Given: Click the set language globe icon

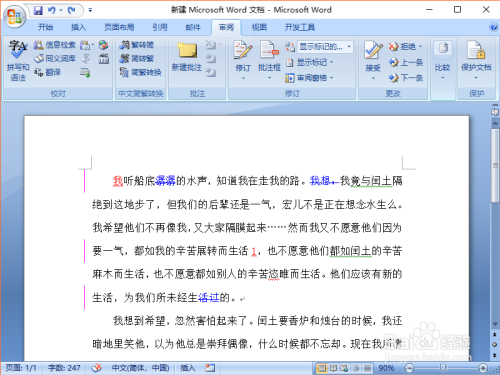Looking at the screenshot, I should pyautogui.click(x=103, y=45).
